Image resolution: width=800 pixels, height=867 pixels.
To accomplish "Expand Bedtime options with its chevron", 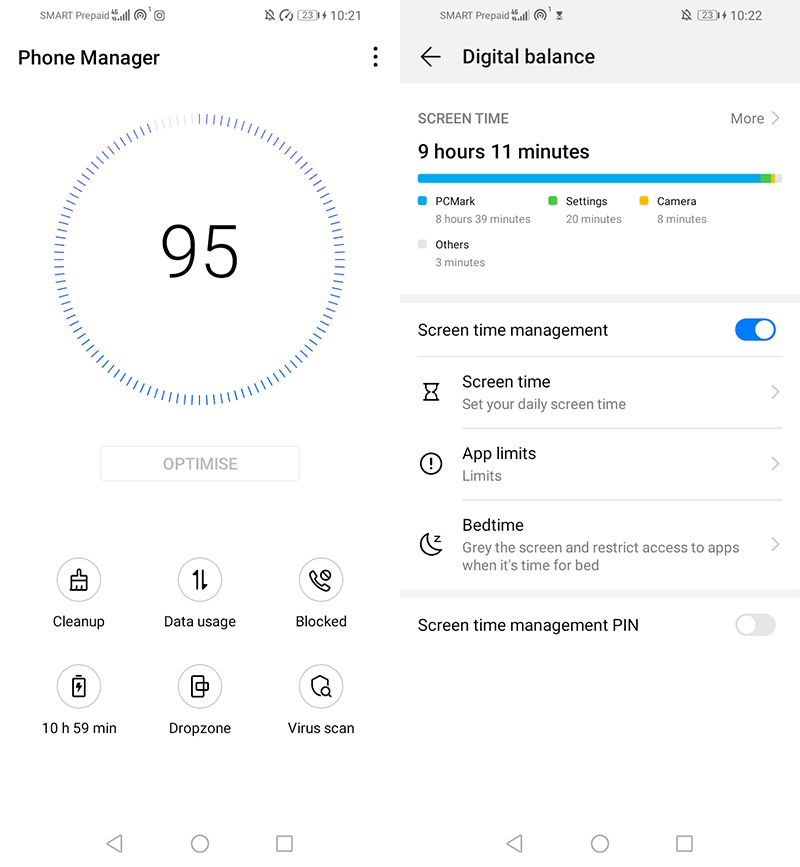I will 777,544.
